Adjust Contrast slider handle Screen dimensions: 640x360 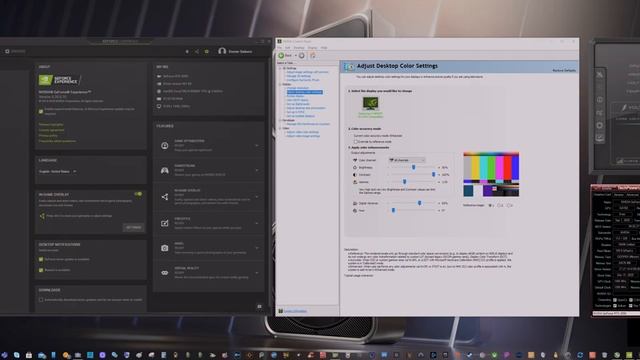pyautogui.click(x=433, y=175)
